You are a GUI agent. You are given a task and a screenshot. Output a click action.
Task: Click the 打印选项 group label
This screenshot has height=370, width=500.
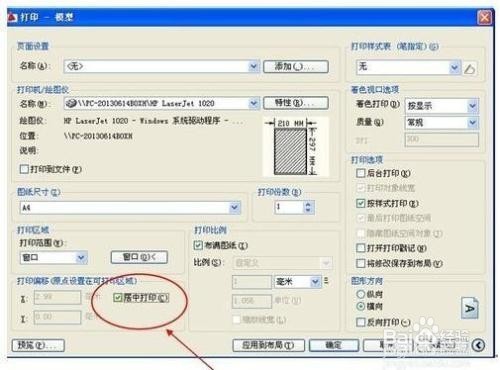click(367, 160)
